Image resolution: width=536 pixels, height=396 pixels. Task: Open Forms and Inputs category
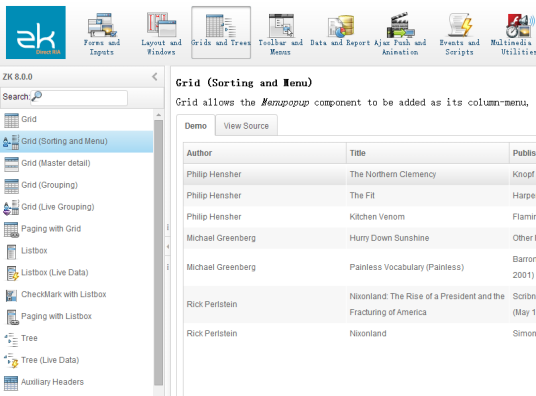102,33
